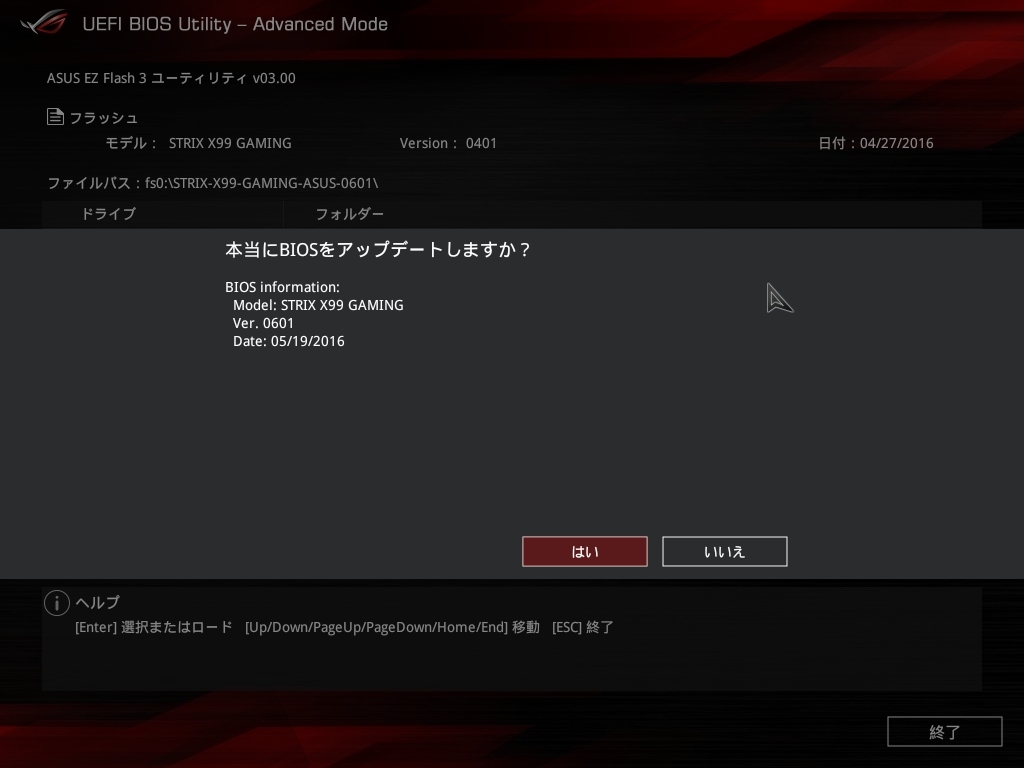Click 'ASUS EZ Flash 3 ユーティリティ v03.00' title

pyautogui.click(x=171, y=78)
